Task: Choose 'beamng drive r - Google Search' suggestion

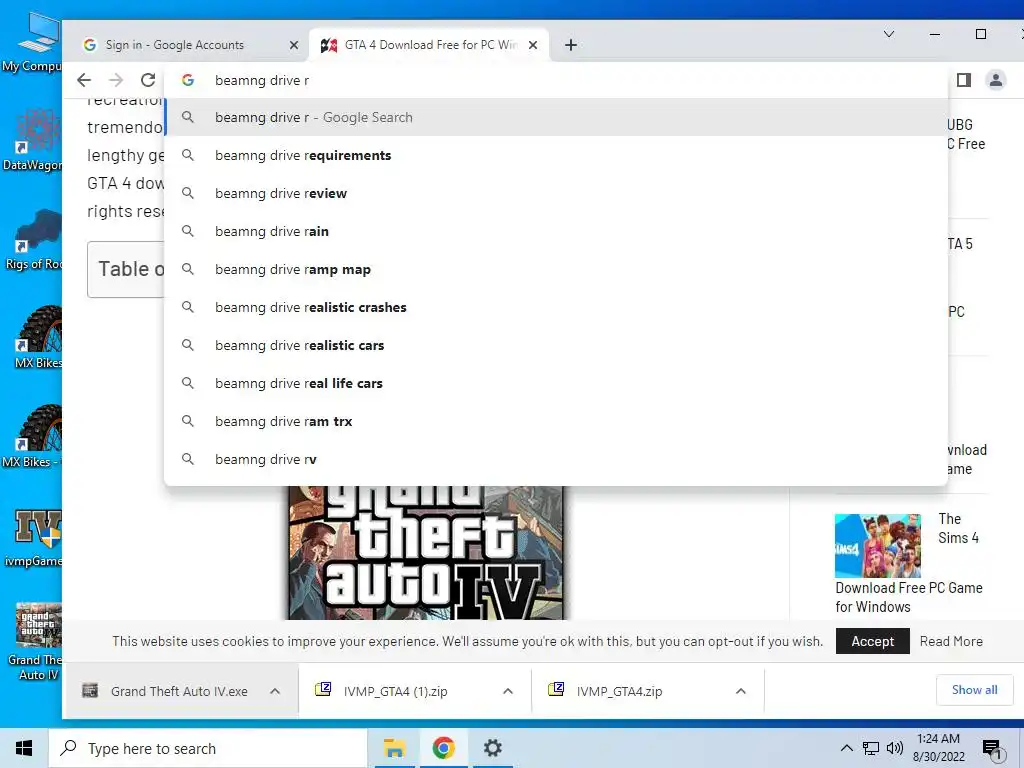Action: tap(556, 118)
